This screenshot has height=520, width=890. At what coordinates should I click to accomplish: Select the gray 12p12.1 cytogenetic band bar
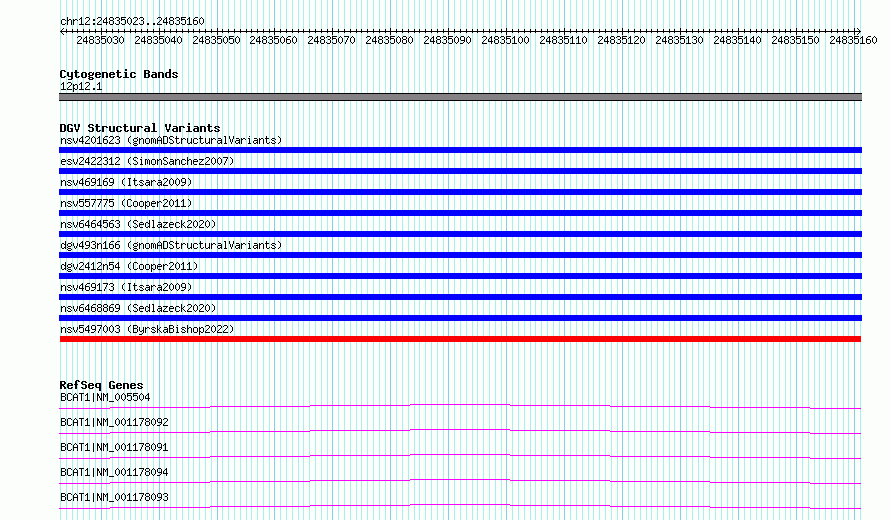click(x=460, y=97)
